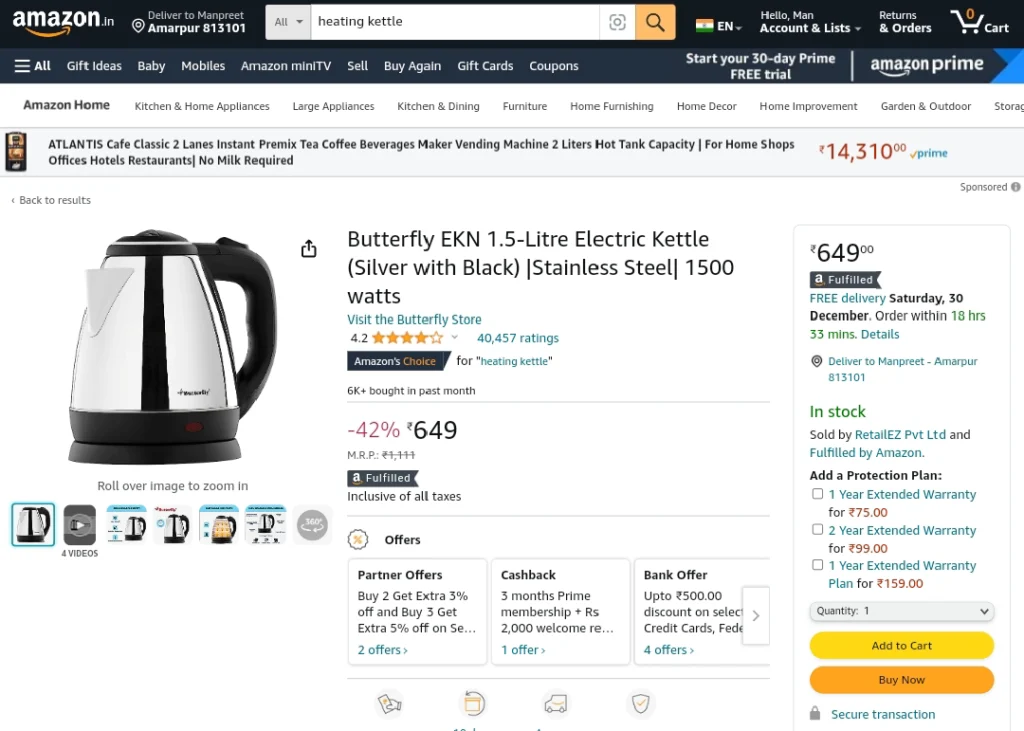
Task: Click the Add to Cart button
Action: [x=902, y=645]
